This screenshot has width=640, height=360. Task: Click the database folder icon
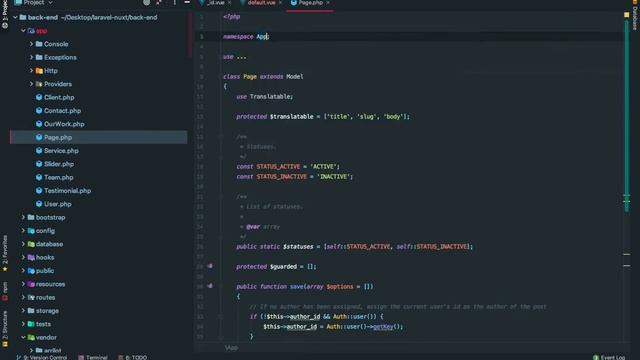click(31, 244)
